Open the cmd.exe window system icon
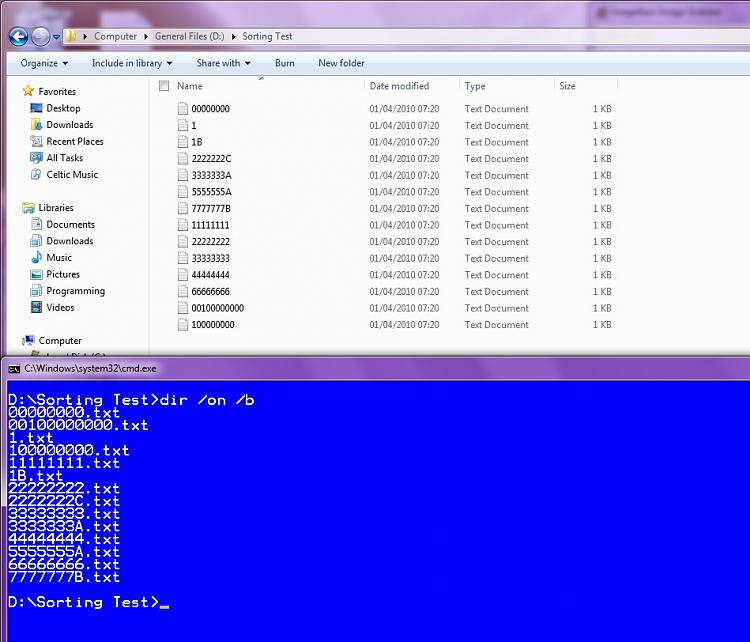This screenshot has height=642, width=750. tap(14, 369)
